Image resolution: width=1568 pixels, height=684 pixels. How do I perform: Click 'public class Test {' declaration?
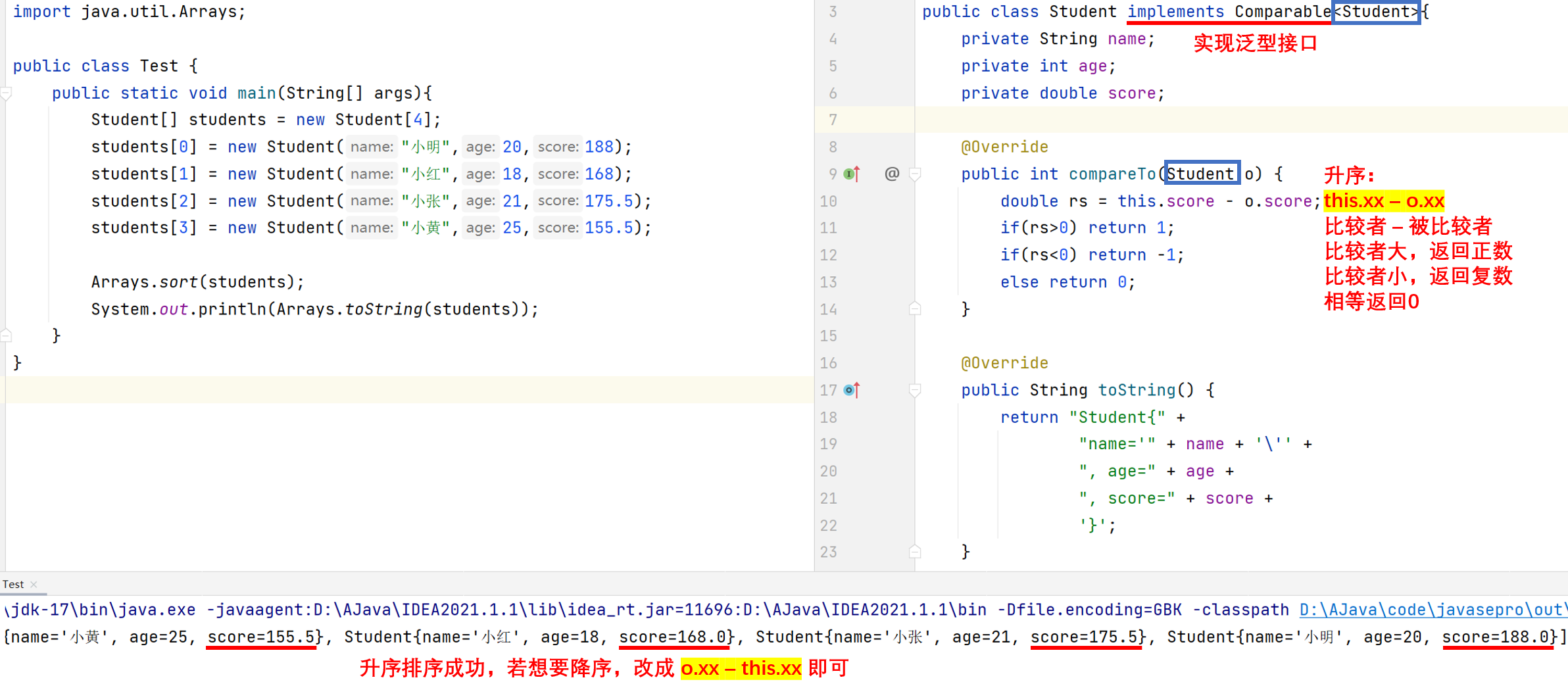tap(105, 66)
